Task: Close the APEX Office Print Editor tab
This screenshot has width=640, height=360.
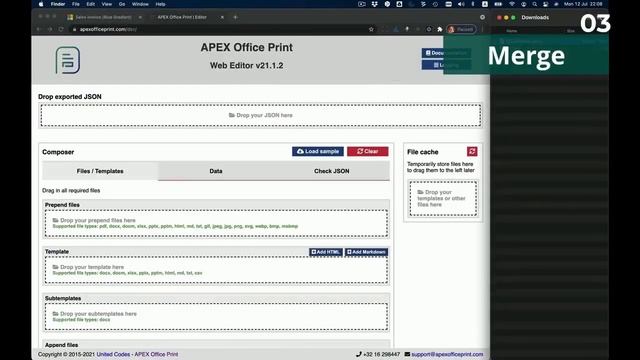Action: pyautogui.click(x=222, y=17)
